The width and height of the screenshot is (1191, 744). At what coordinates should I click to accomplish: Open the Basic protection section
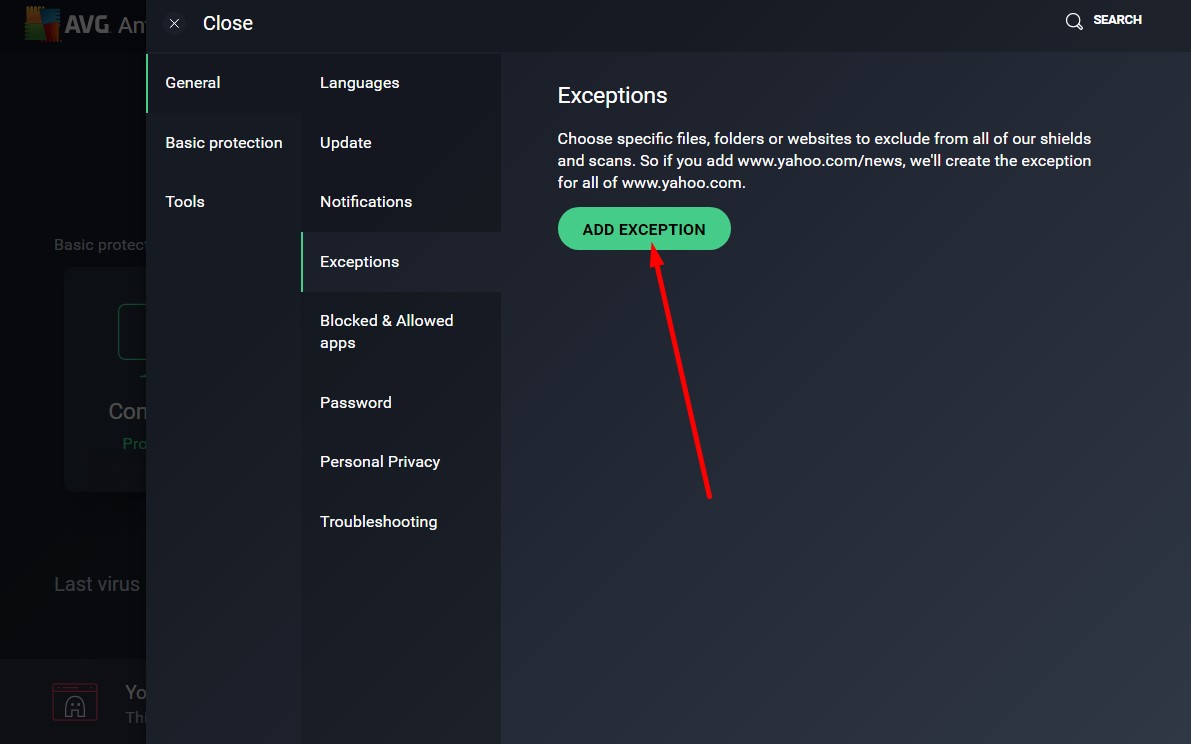[224, 143]
